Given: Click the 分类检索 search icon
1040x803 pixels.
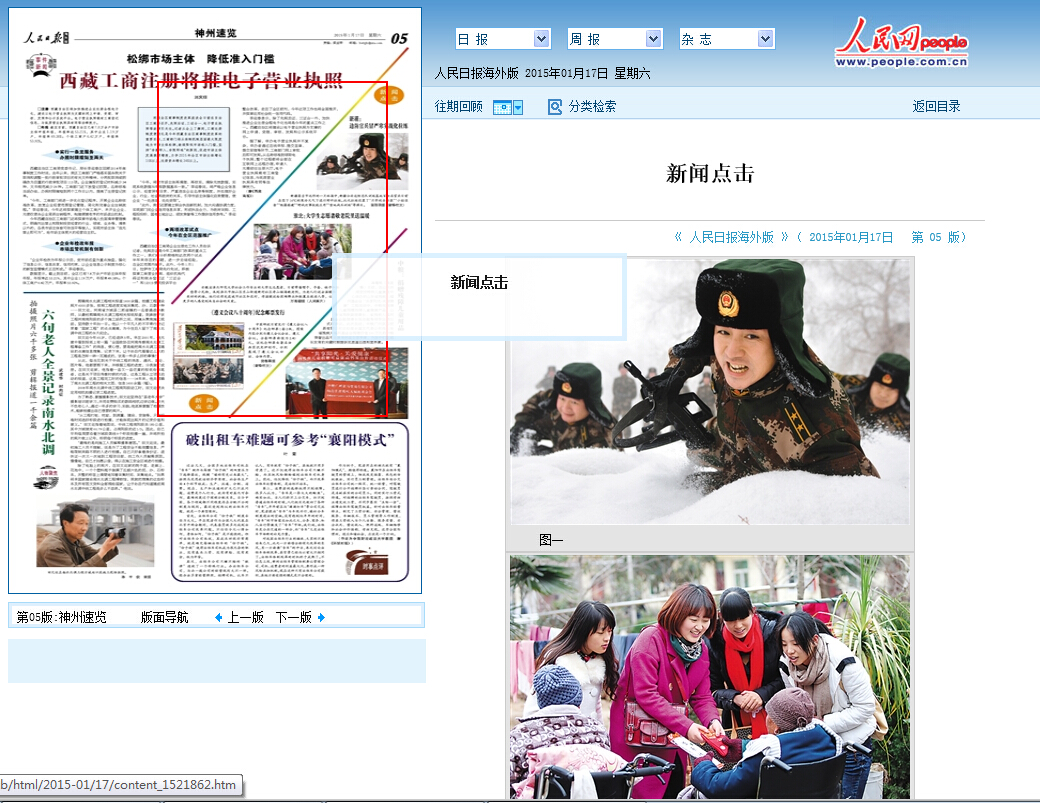Looking at the screenshot, I should coord(554,106).
